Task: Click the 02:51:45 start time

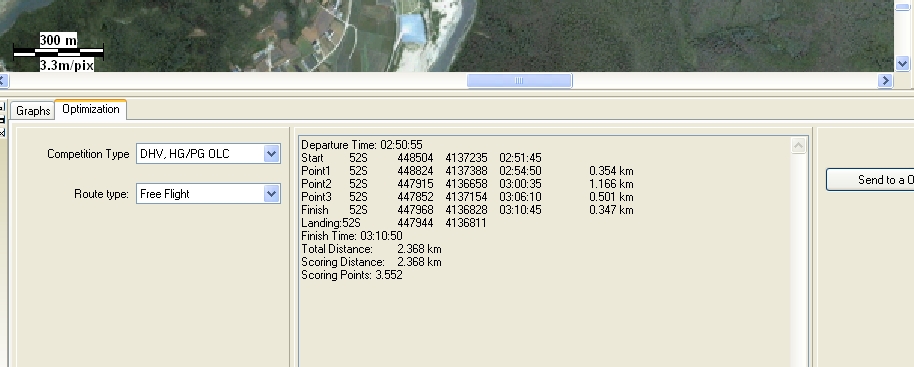Action: click(x=520, y=158)
